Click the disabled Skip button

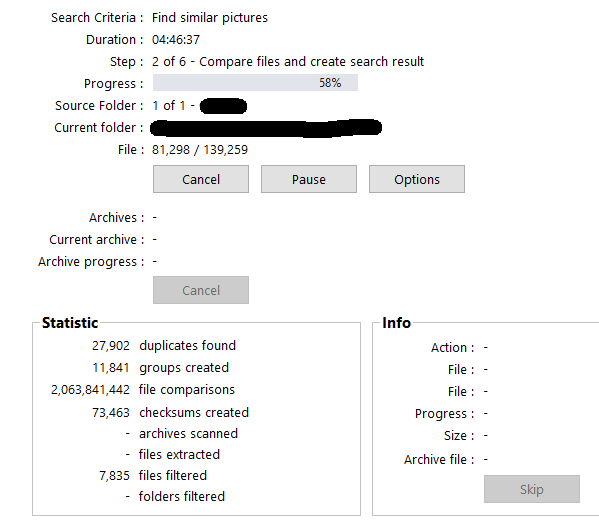(x=532, y=489)
